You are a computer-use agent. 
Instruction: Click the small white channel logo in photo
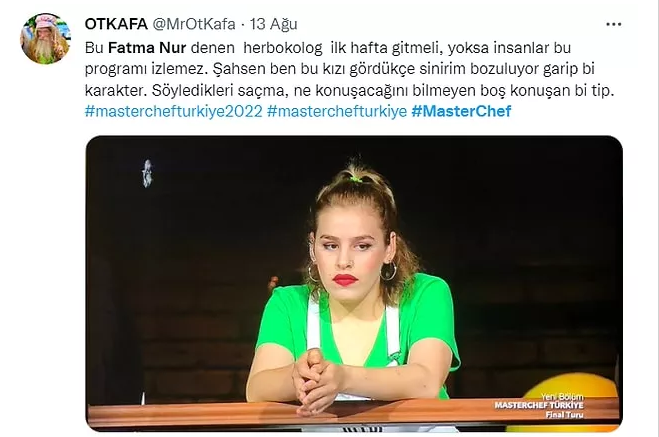pyautogui.click(x=147, y=173)
